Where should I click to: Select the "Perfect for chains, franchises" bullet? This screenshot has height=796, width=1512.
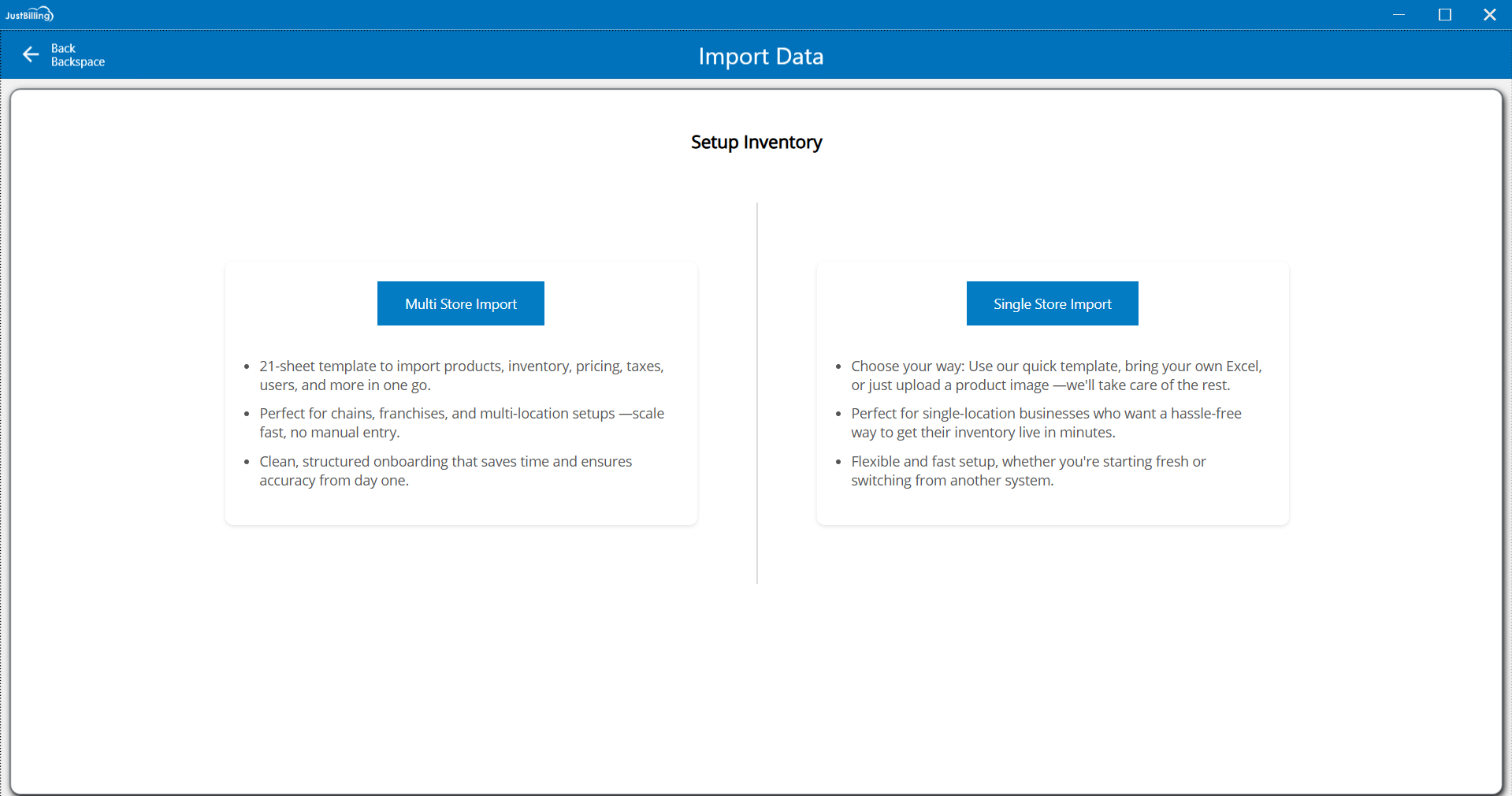pyautogui.click(x=461, y=422)
